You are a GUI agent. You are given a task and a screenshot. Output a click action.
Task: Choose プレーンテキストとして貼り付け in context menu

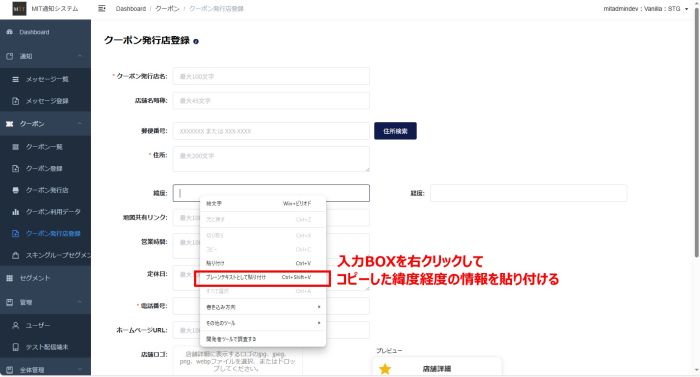pos(262,277)
